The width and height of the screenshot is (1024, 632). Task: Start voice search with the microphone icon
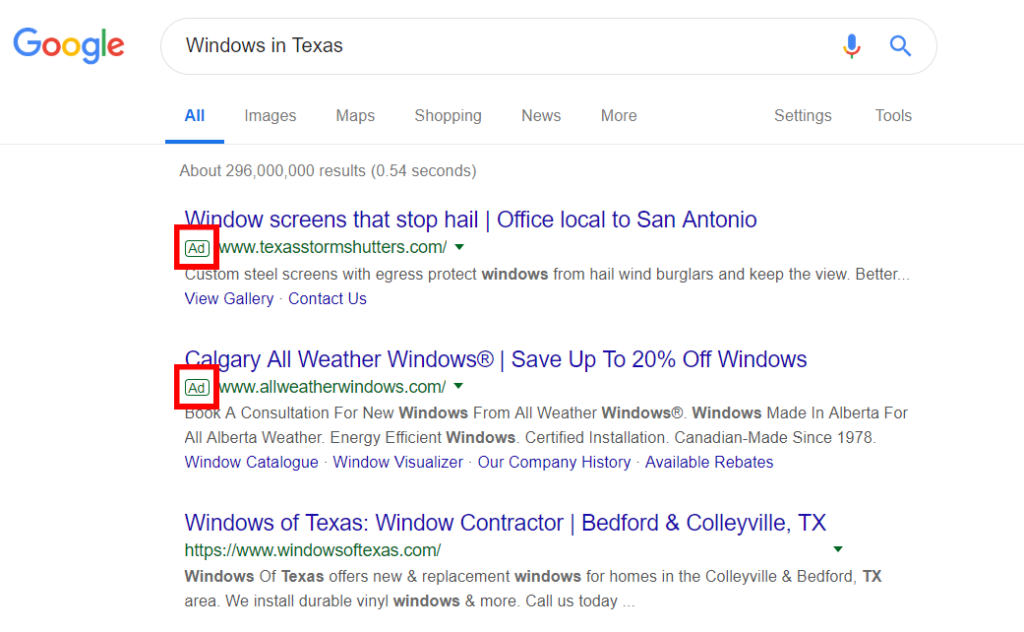851,46
